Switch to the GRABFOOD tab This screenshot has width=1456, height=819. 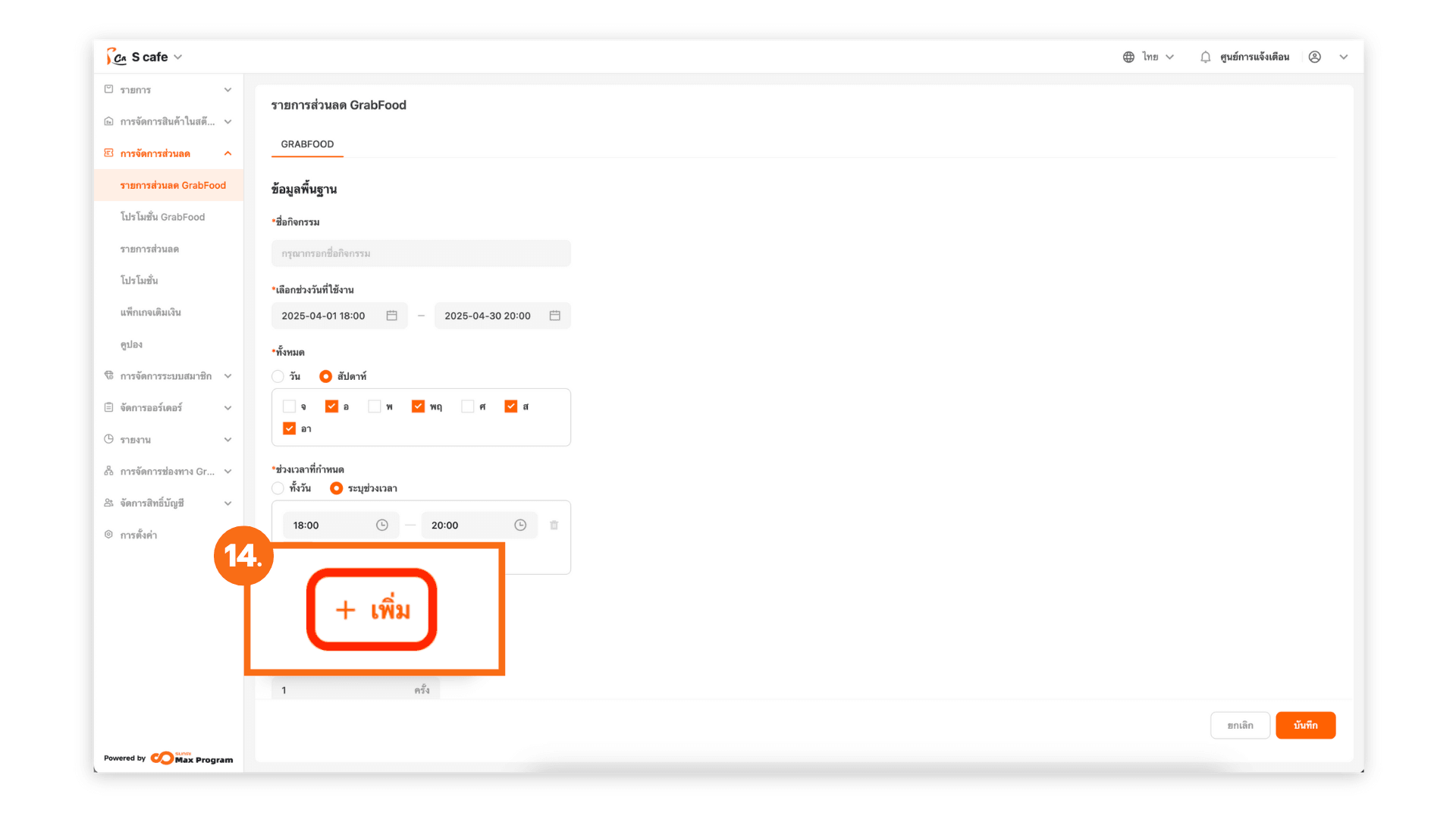point(307,144)
